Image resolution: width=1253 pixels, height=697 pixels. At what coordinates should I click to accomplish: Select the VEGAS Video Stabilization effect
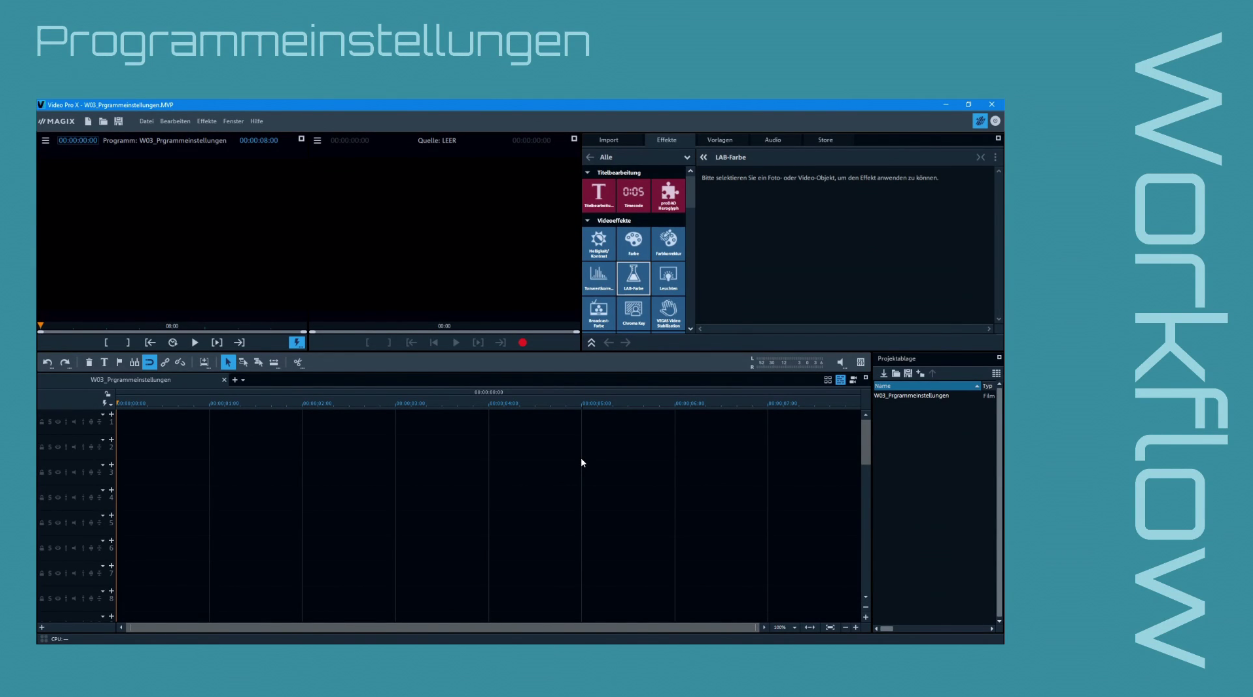pyautogui.click(x=668, y=313)
